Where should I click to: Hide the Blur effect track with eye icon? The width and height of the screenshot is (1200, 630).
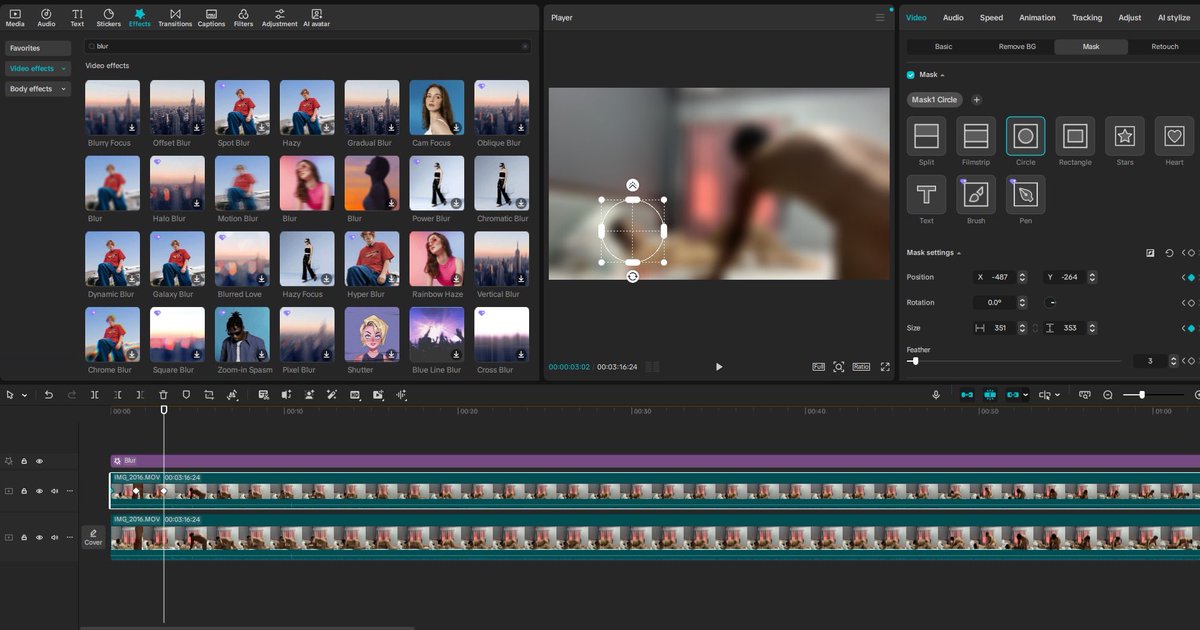39,461
